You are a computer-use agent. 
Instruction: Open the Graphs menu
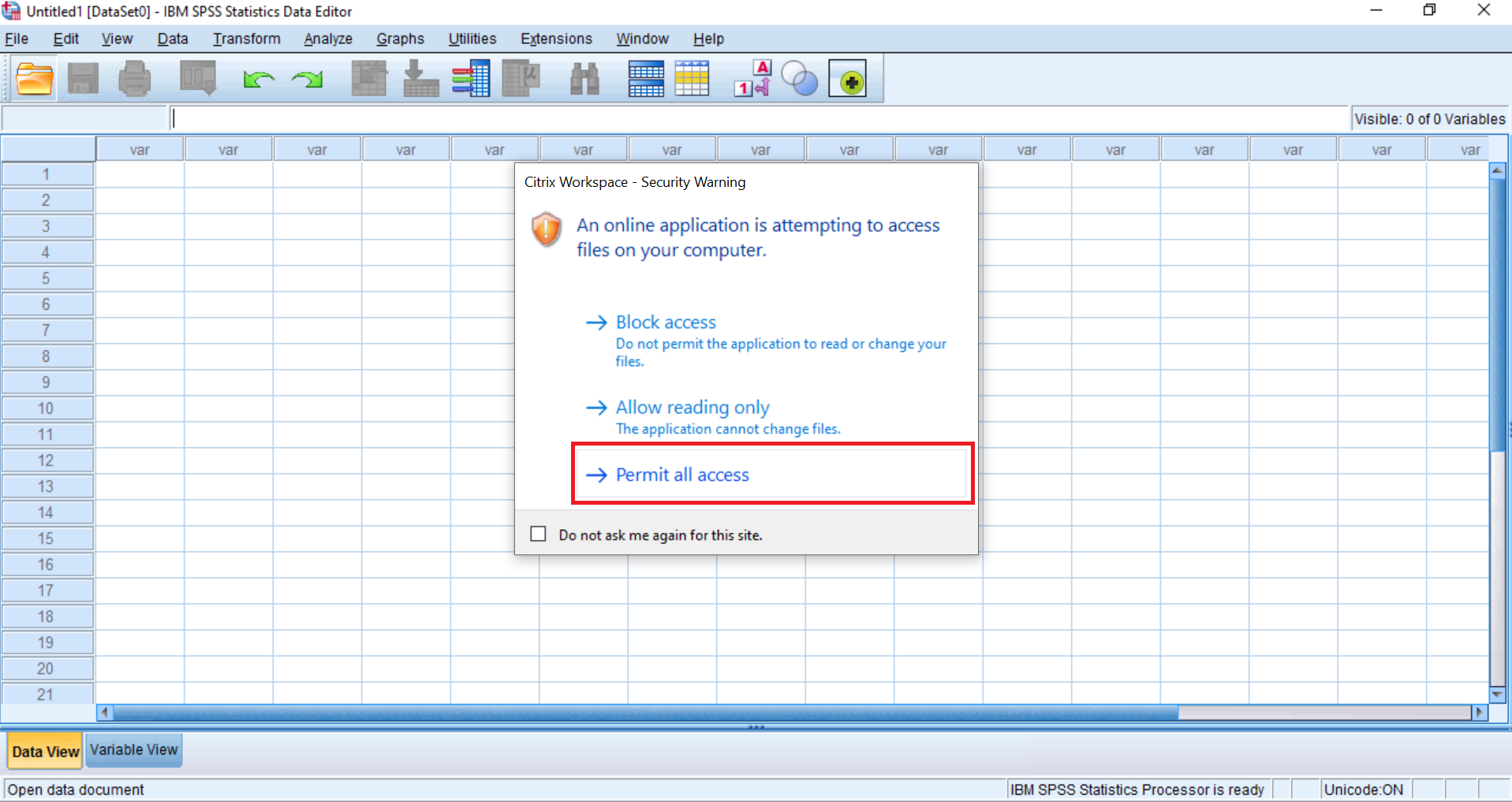pos(400,39)
